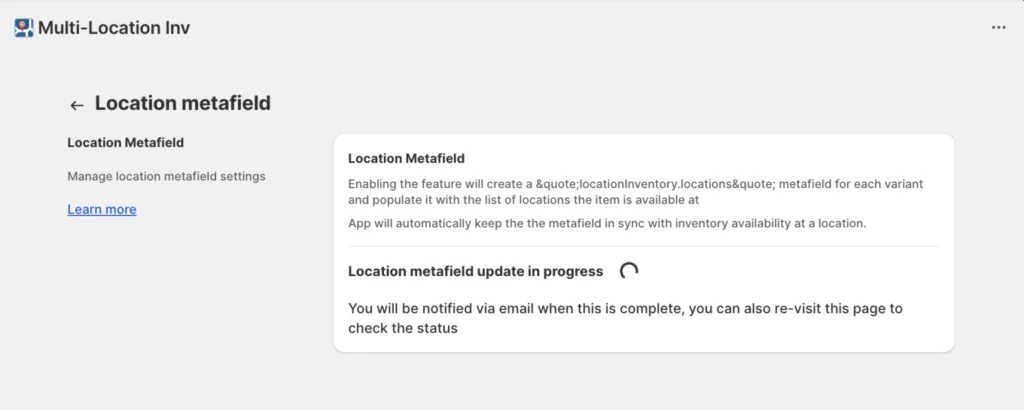1024x410 pixels.
Task: Select the Location Metafield heading inside the card
Action: pyautogui.click(x=406, y=158)
